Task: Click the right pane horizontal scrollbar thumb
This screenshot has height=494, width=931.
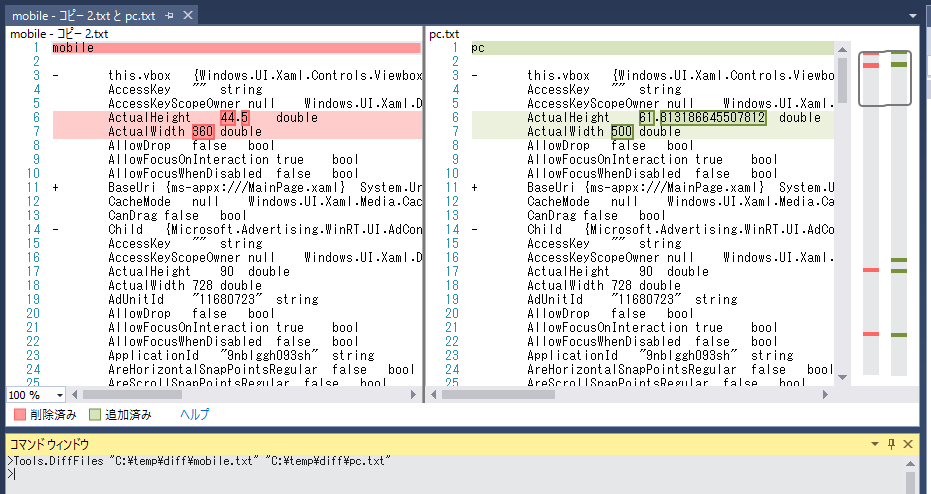Action: 498,394
